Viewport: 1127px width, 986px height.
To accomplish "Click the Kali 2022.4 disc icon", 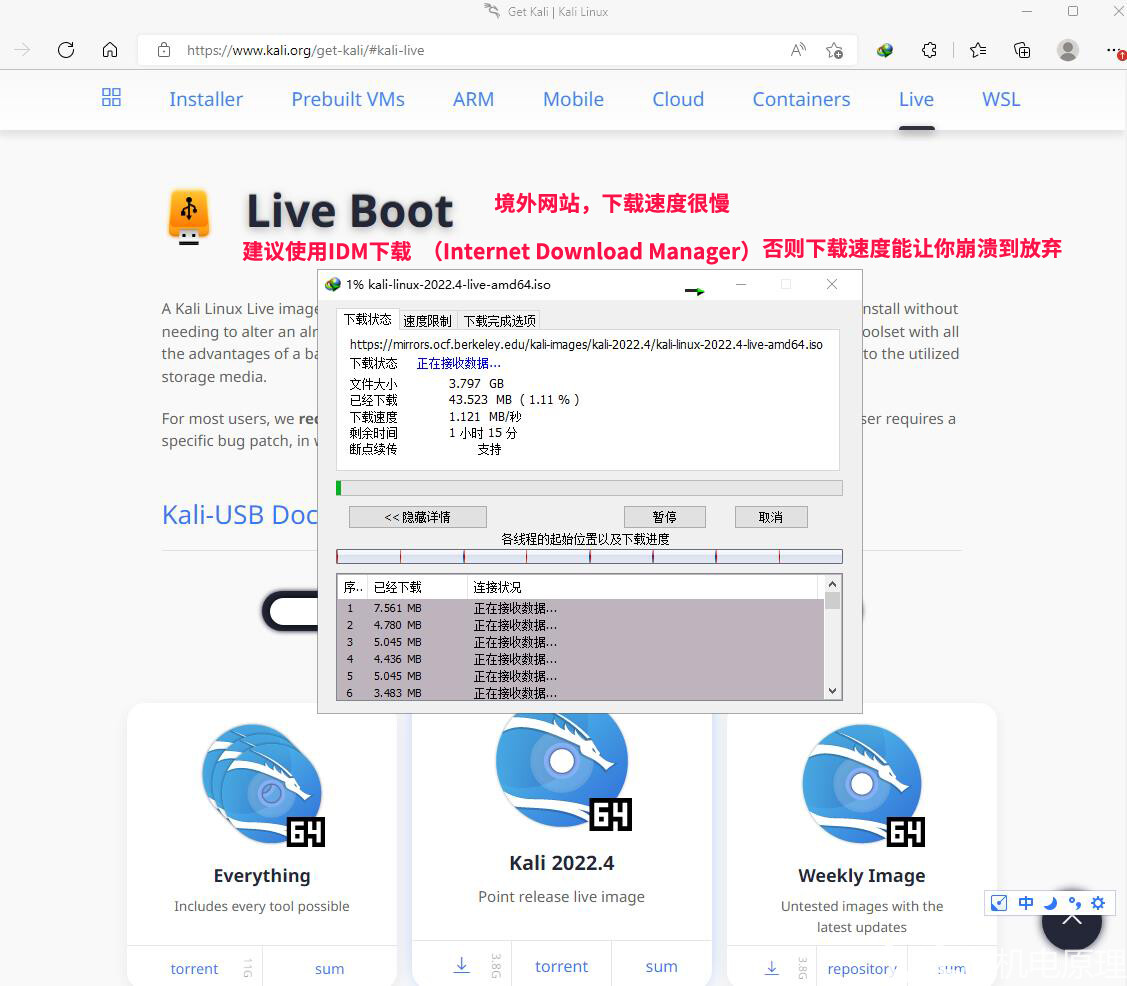I will coord(562,769).
